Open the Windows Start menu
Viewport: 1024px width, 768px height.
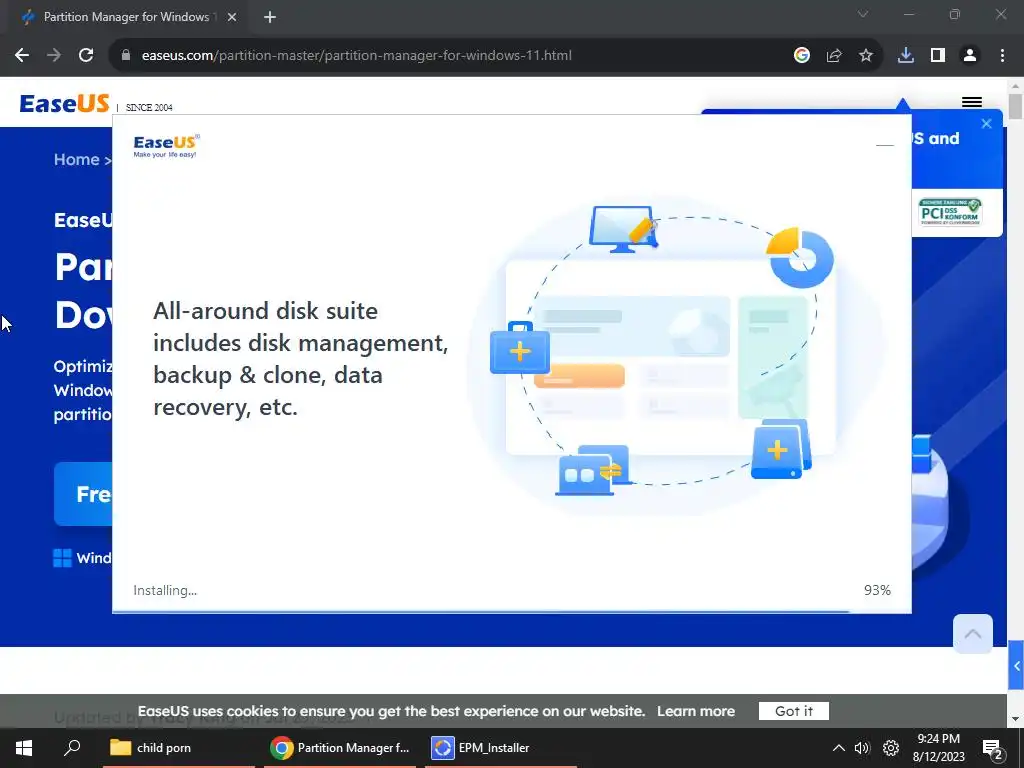pyautogui.click(x=24, y=748)
